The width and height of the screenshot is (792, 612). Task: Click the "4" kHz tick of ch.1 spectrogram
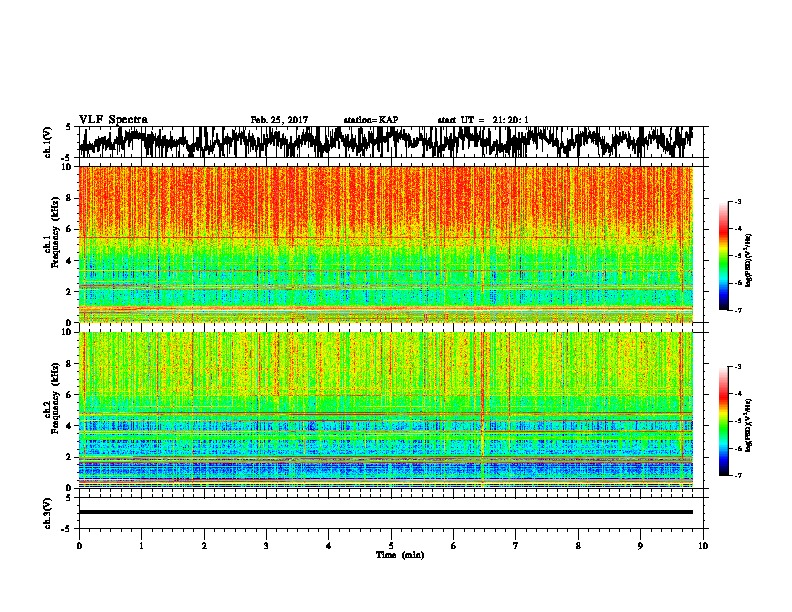pos(70,261)
